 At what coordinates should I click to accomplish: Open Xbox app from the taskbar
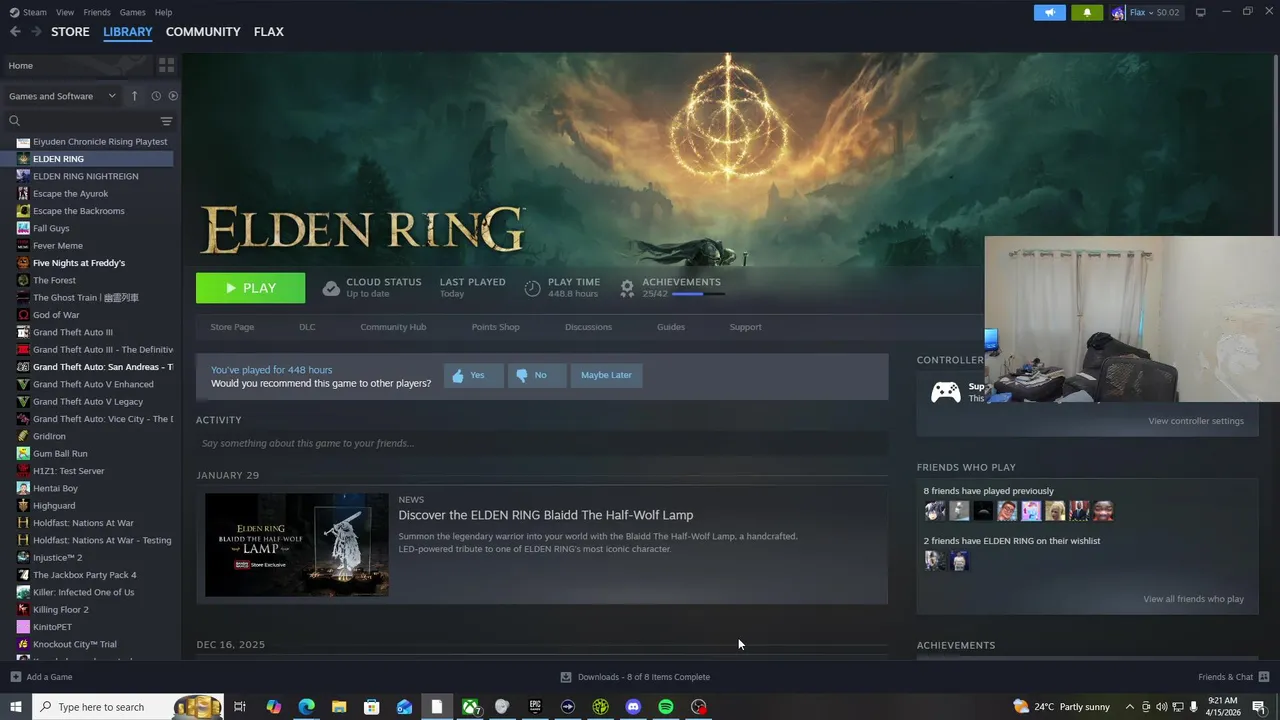point(469,707)
